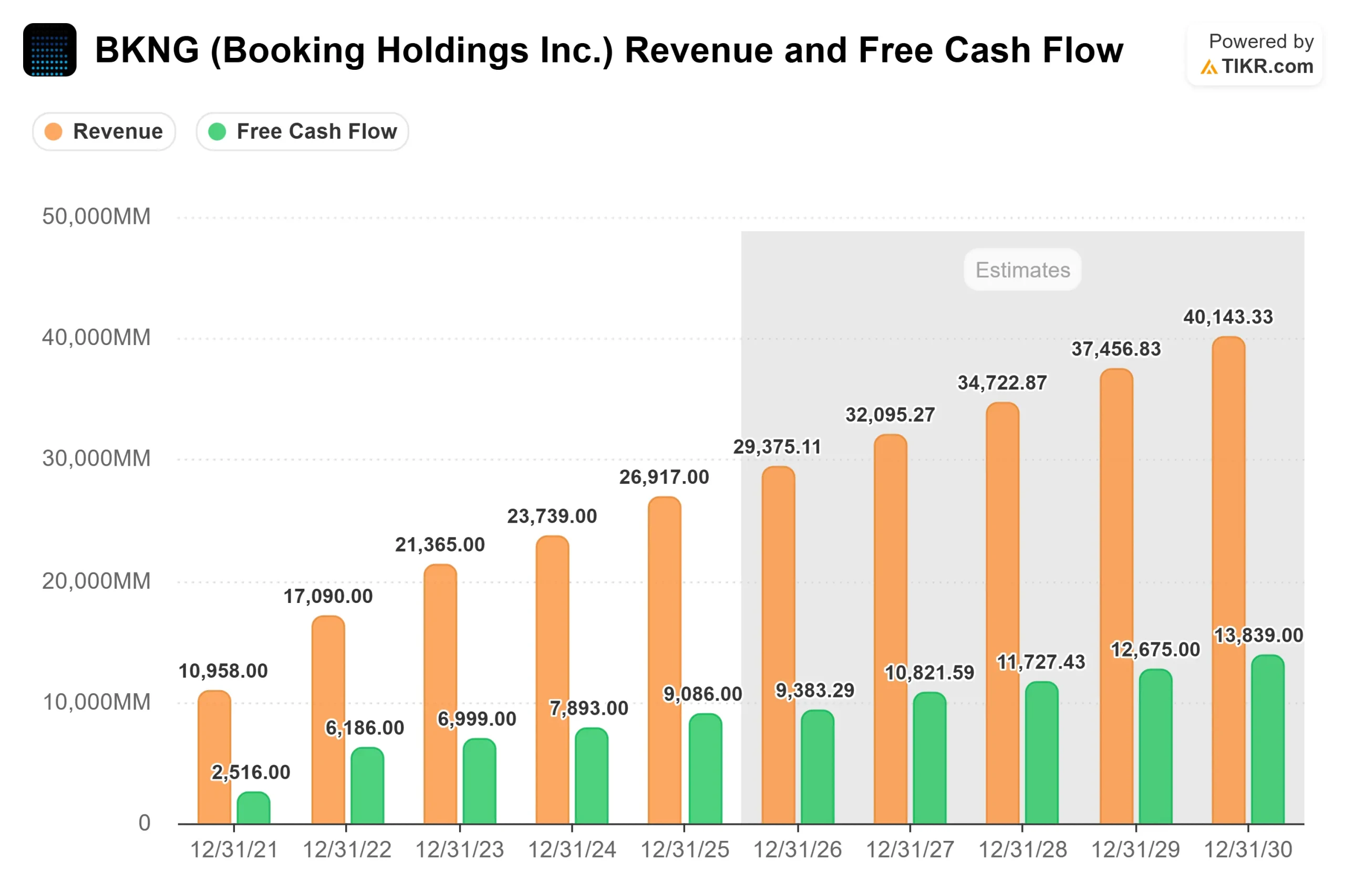Click the 12,675.00 free cash flow bar
Screen dimensions: 1345x896
pyautogui.click(x=1155, y=746)
